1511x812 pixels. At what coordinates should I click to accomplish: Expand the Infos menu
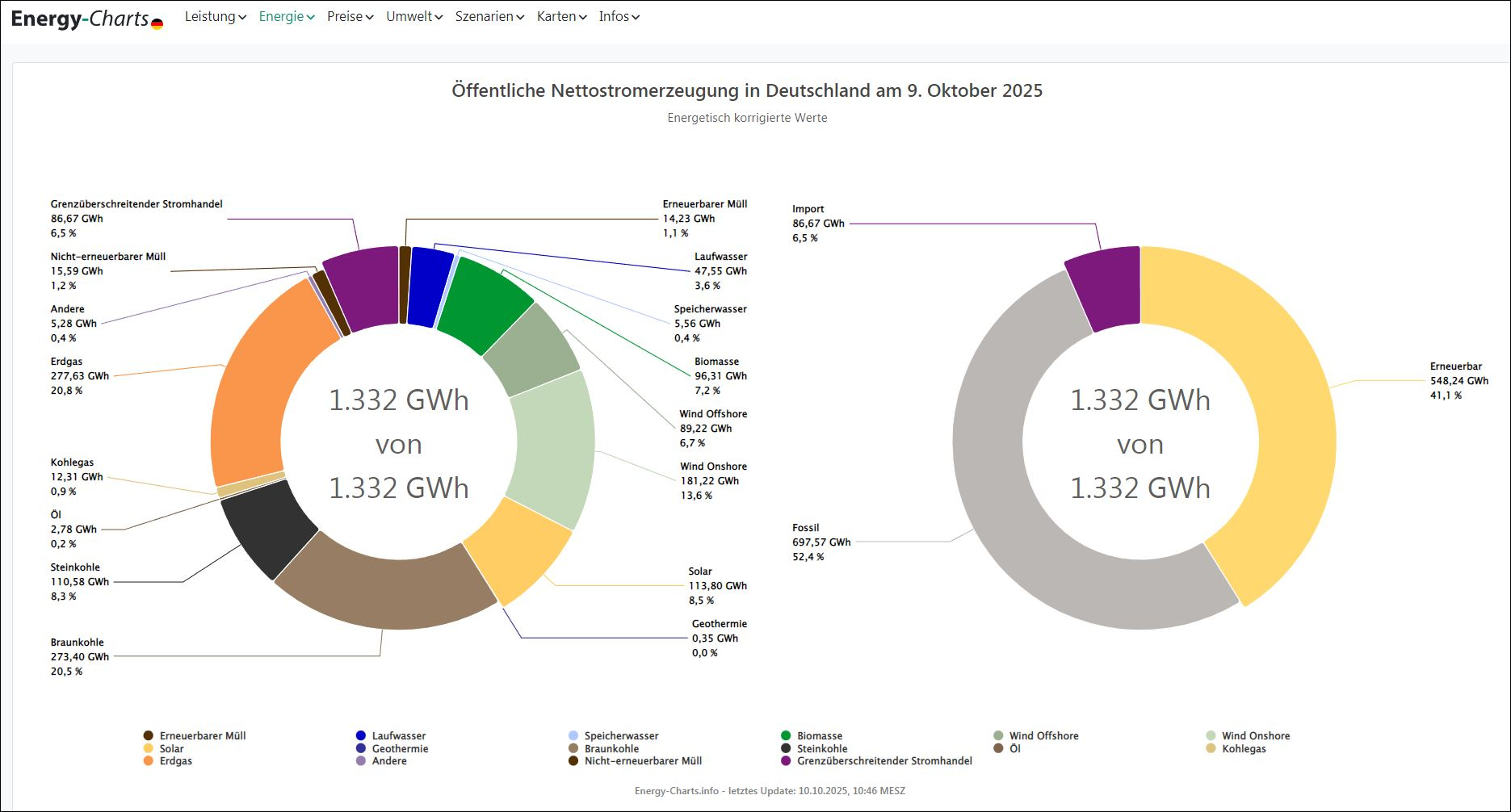pos(619,16)
